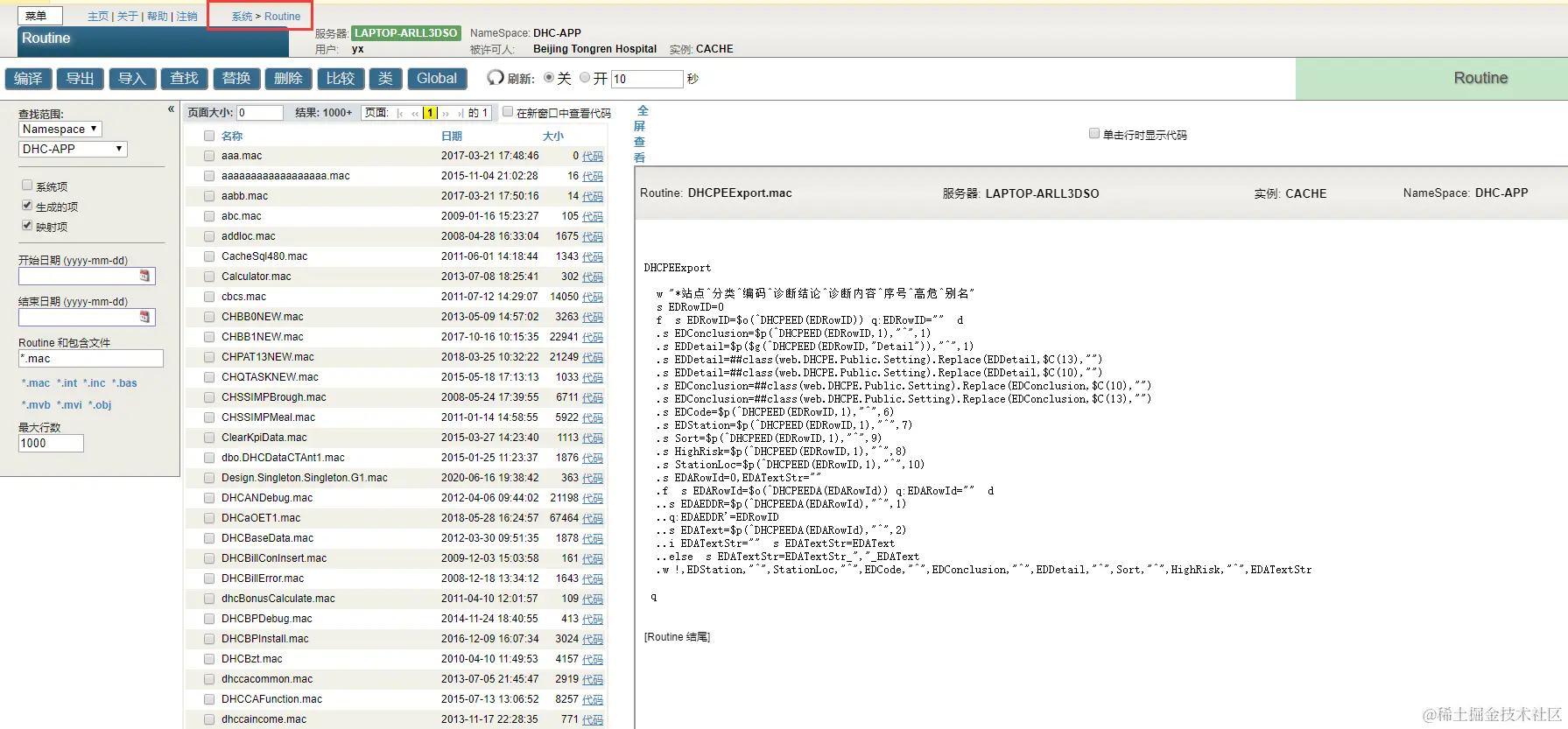Click the 查找 (find) button
1568x729 pixels.
pos(184,79)
